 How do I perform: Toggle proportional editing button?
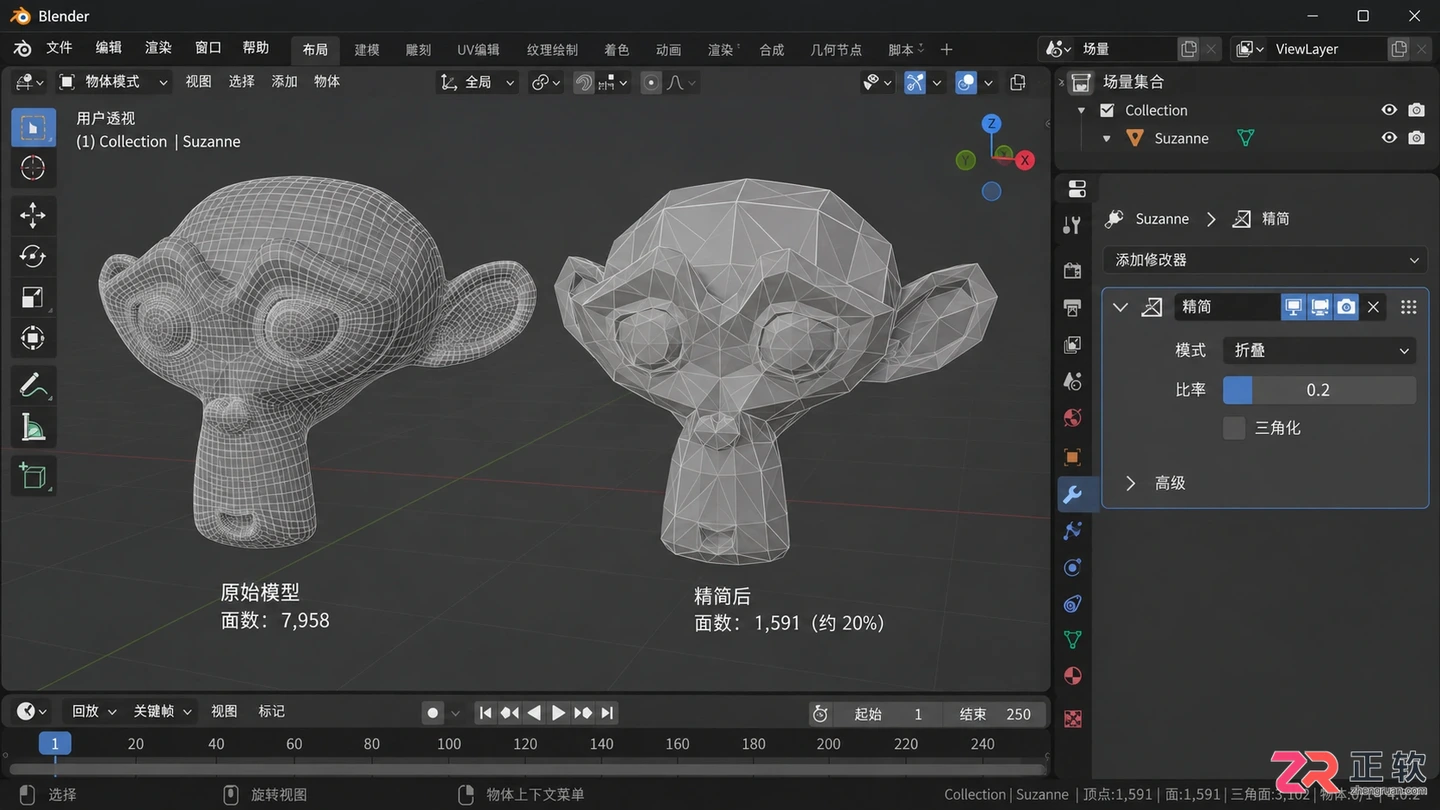pos(651,83)
